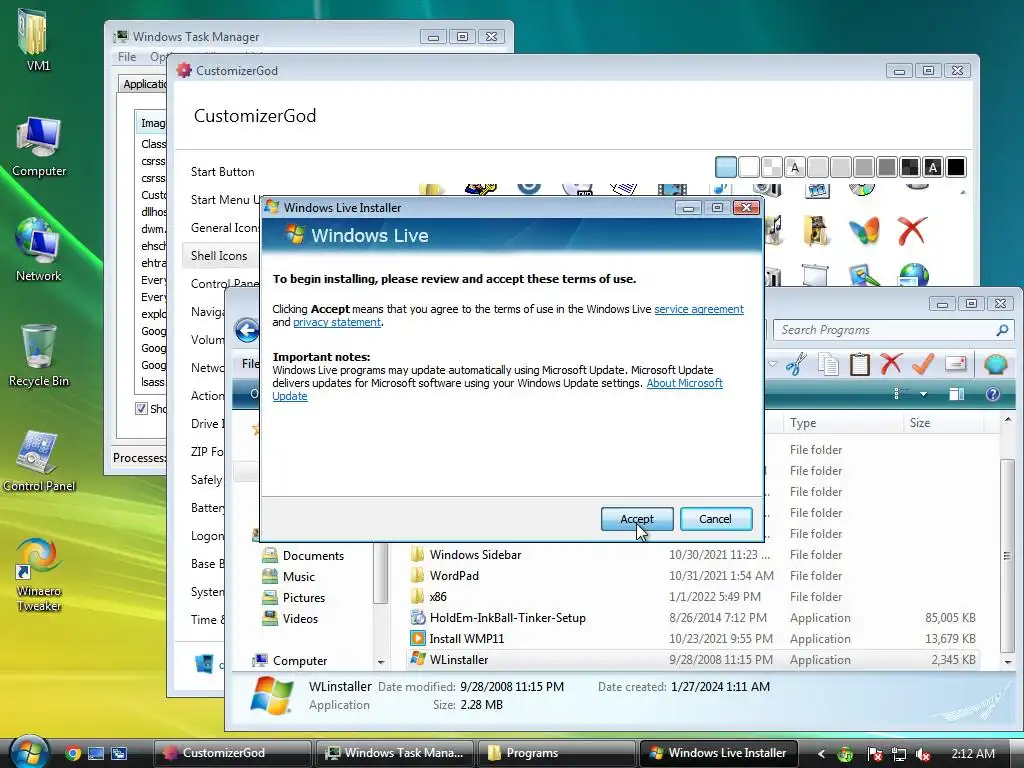
Task: Click the search magnifier icon in Programs window
Action: [x=1002, y=330]
